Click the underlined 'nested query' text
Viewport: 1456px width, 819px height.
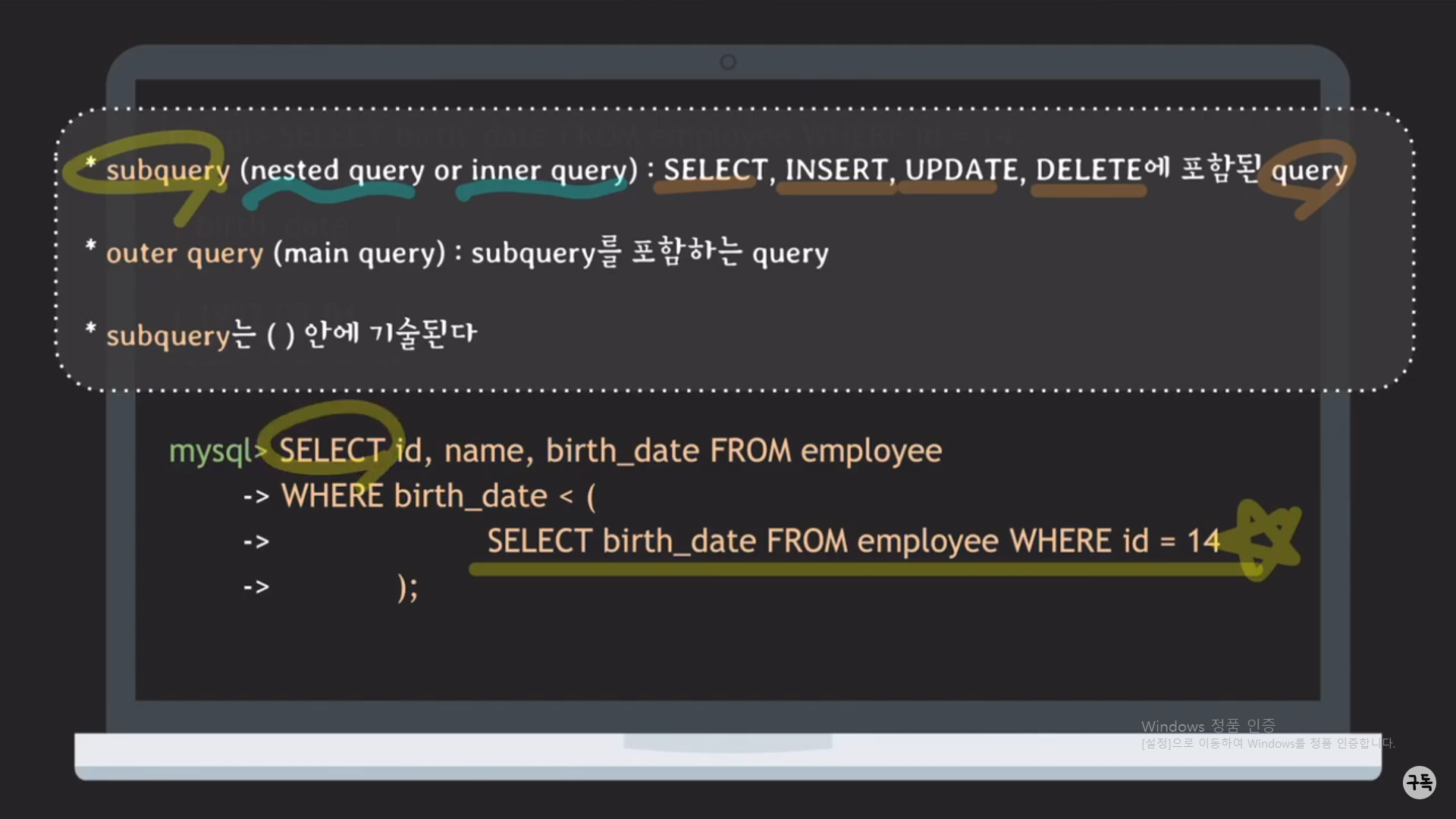(337, 170)
